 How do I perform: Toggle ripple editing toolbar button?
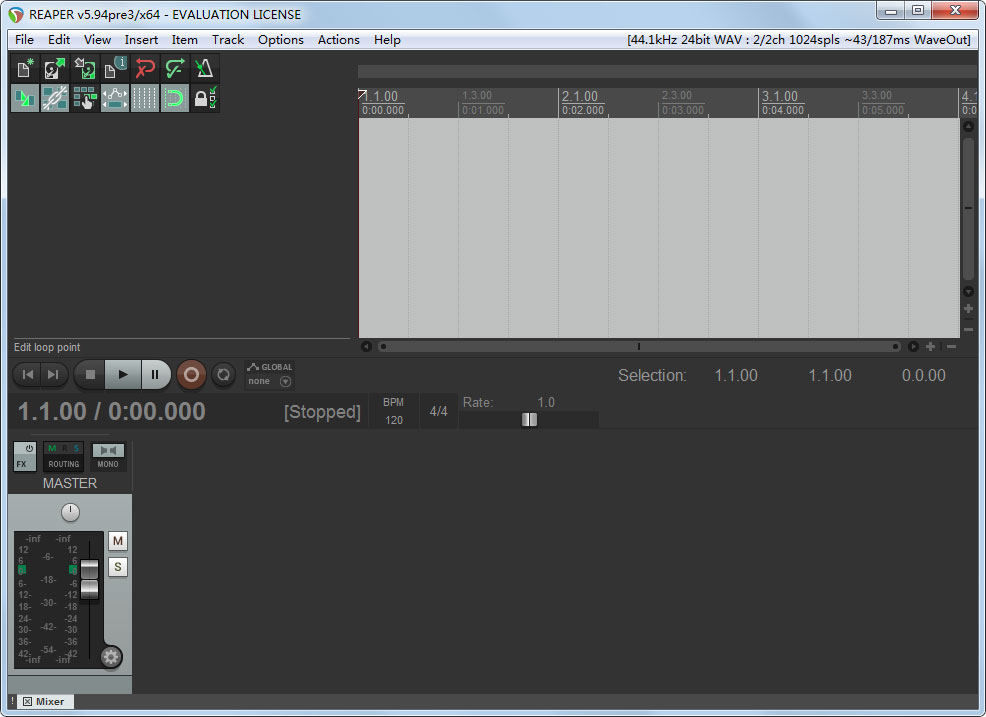[x=85, y=98]
